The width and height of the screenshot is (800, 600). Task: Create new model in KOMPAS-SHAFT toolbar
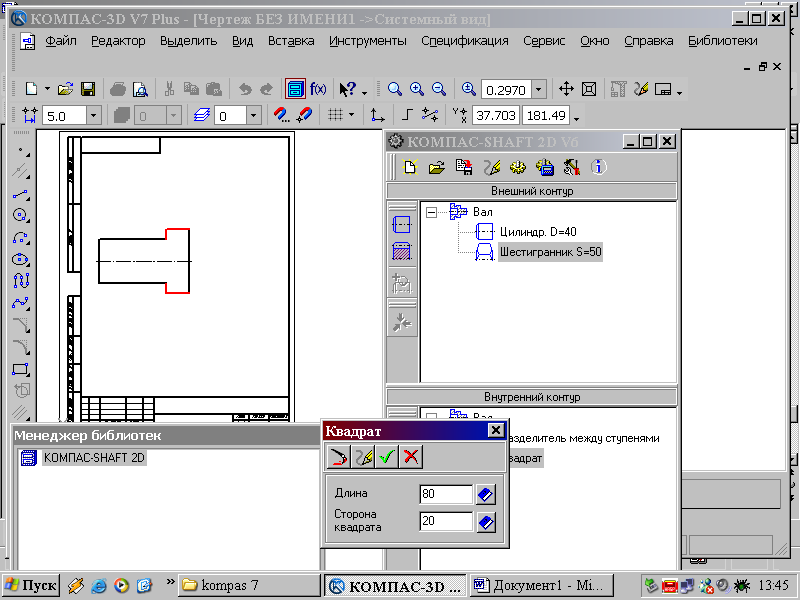click(x=410, y=167)
